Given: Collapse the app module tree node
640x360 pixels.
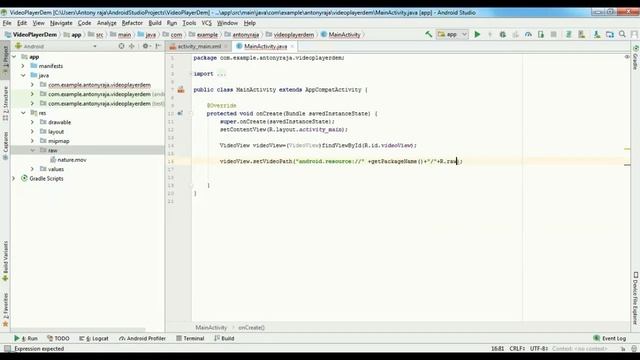Looking at the screenshot, I should click(x=15, y=57).
